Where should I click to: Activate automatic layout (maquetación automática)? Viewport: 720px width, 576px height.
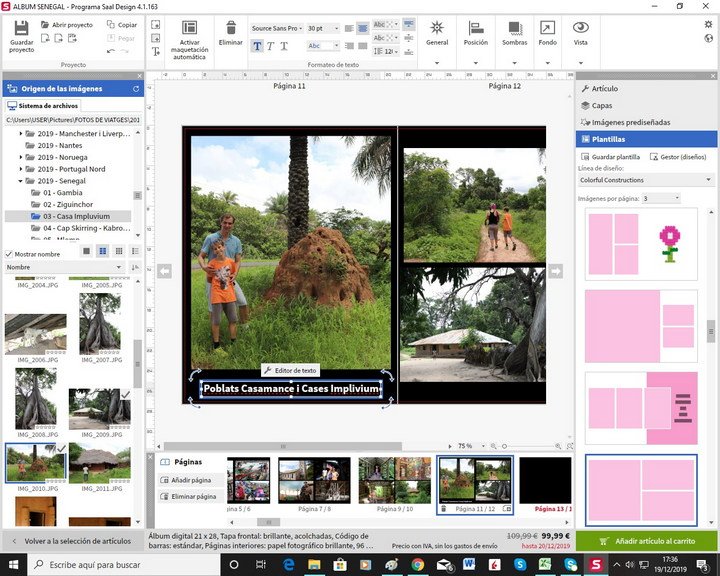pyautogui.click(x=189, y=29)
